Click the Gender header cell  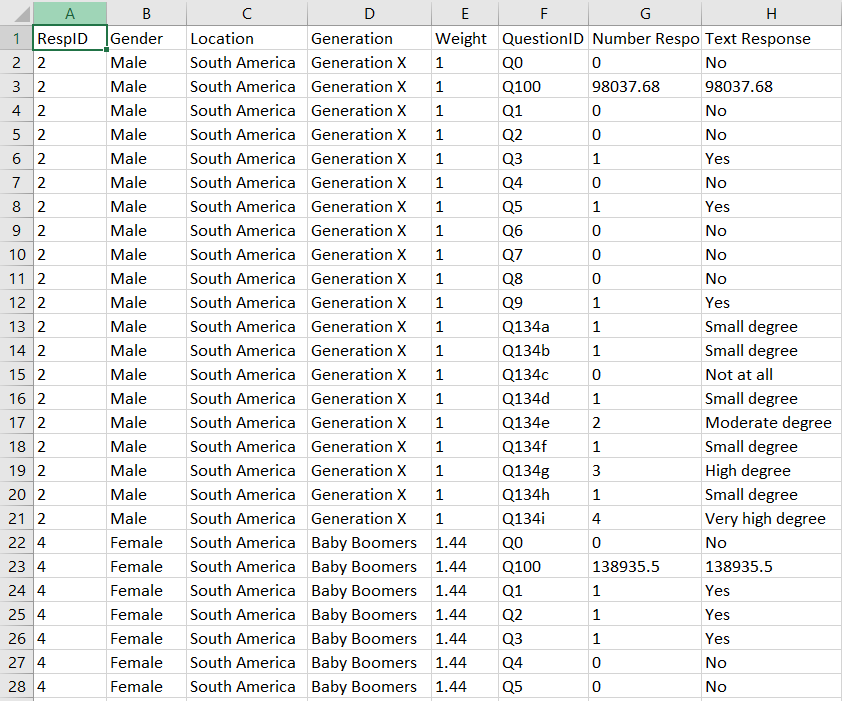pyautogui.click(x=146, y=39)
